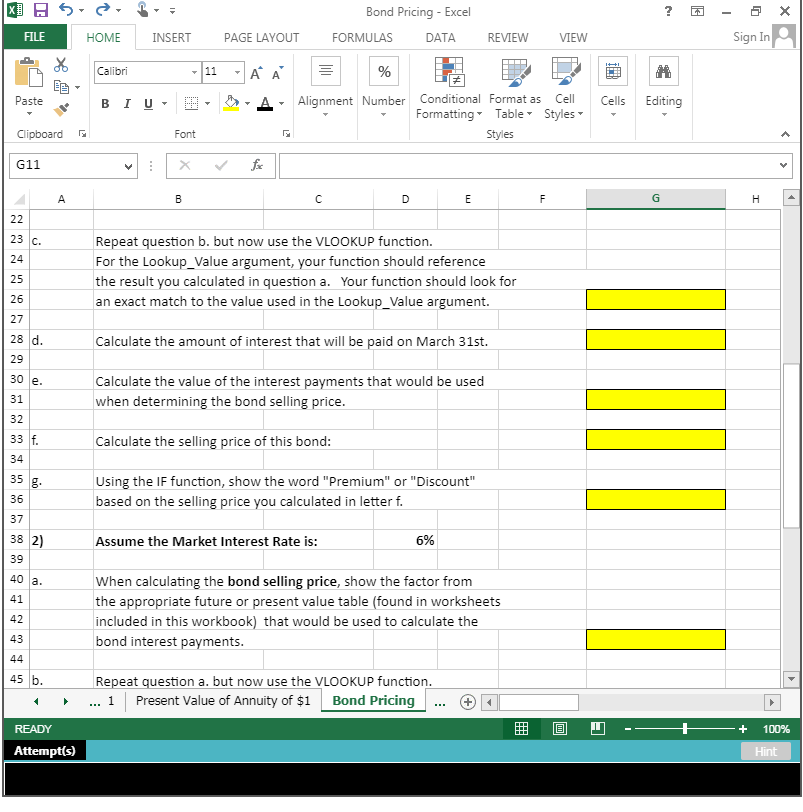Click Zoom in plus button

click(x=742, y=729)
